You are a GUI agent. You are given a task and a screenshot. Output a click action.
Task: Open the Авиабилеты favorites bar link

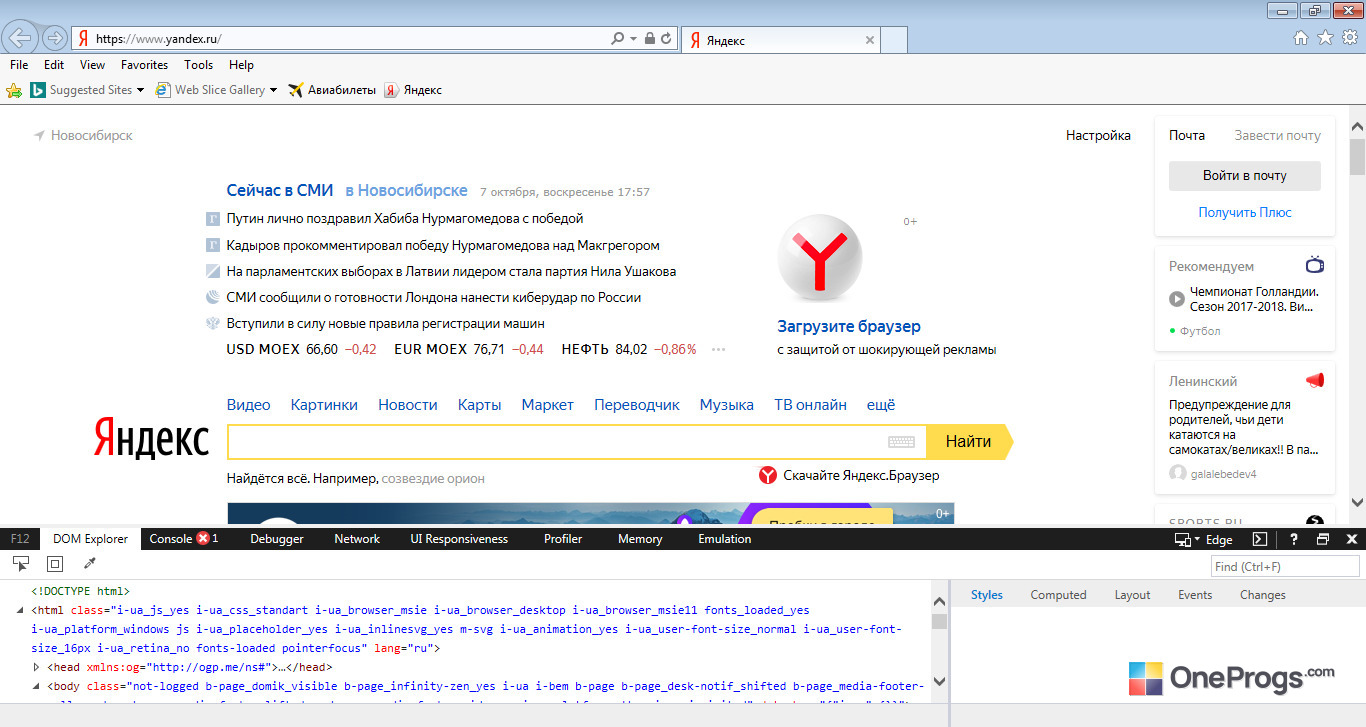click(x=332, y=90)
